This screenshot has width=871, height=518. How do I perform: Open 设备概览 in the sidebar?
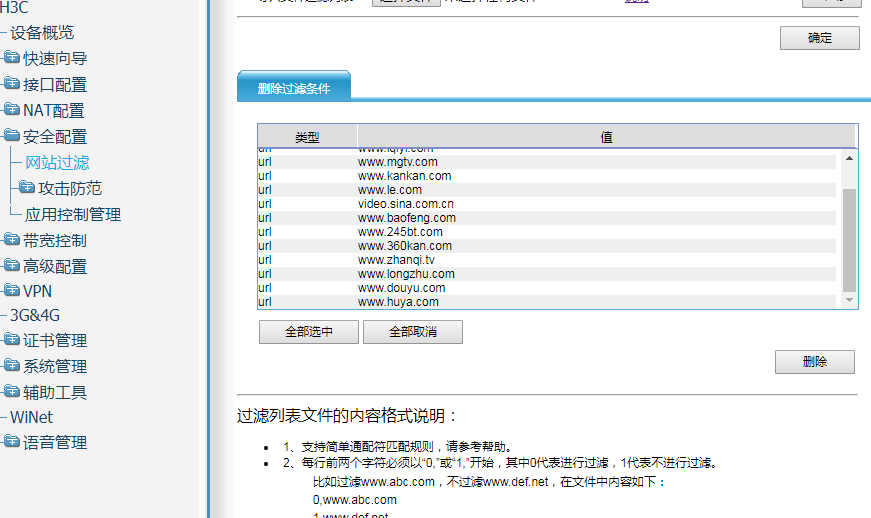pyautogui.click(x=42, y=33)
